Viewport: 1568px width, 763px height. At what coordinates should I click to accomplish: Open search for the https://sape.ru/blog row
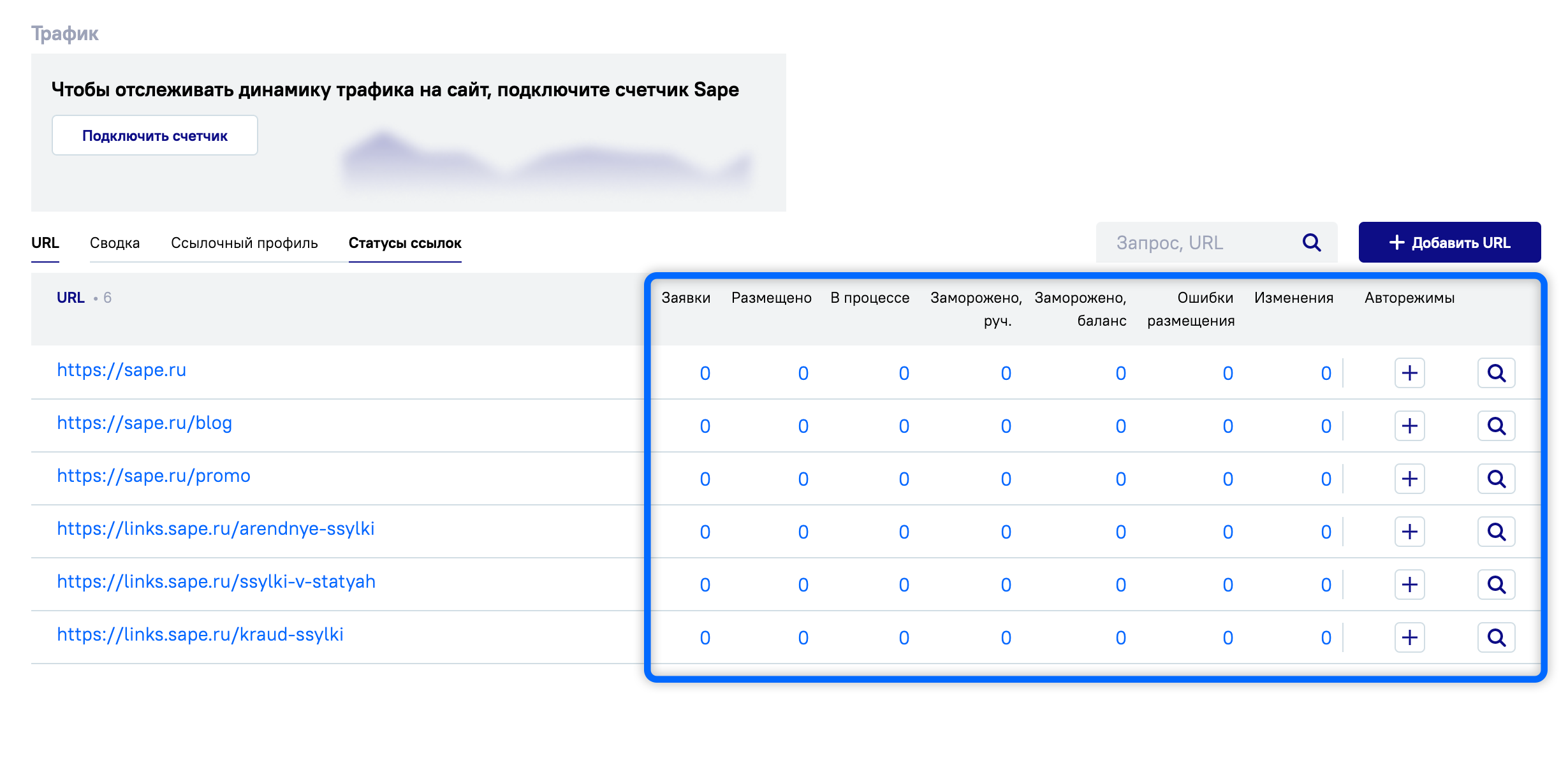[x=1496, y=426]
